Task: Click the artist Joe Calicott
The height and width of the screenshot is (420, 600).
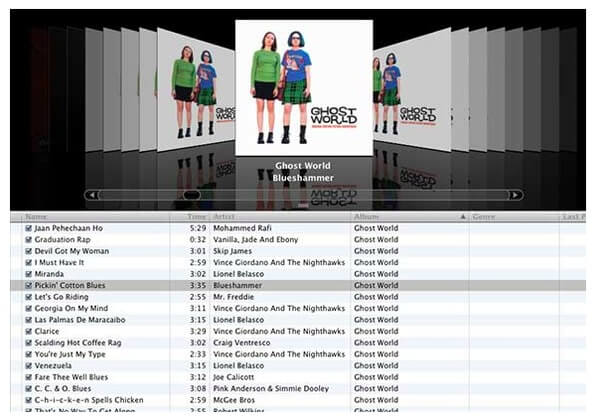Action: coord(233,377)
